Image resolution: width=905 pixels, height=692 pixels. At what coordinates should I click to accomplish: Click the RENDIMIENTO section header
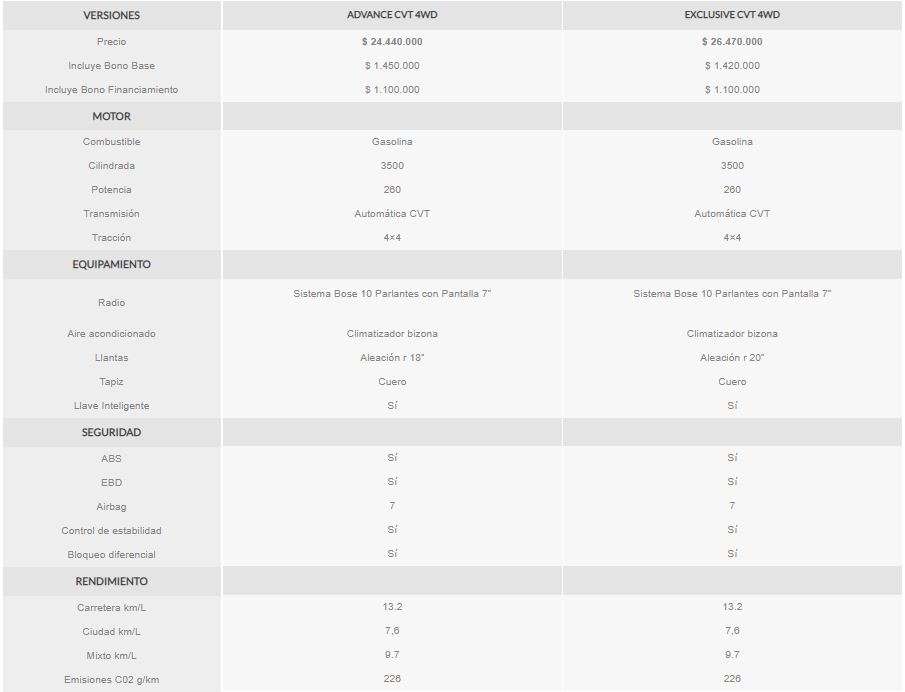(x=111, y=581)
